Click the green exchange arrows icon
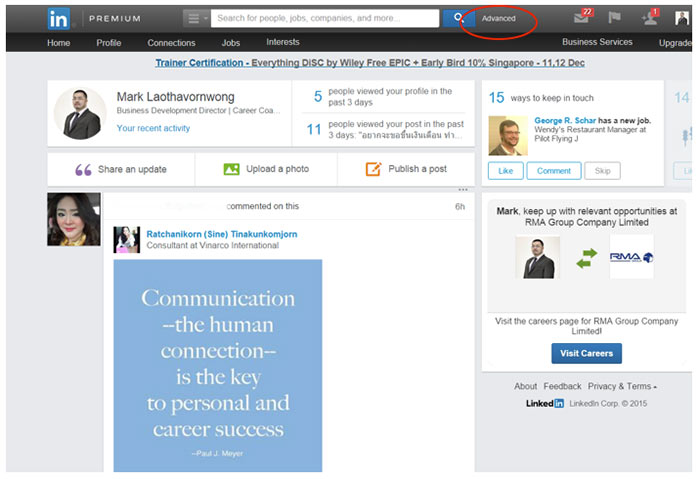The height and width of the screenshot is (479, 700). [x=587, y=258]
